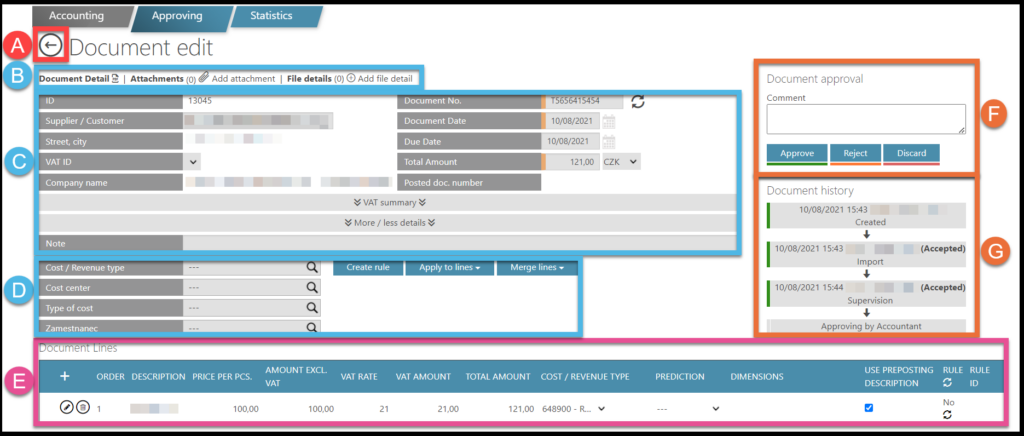Click the Approve button

point(797,154)
